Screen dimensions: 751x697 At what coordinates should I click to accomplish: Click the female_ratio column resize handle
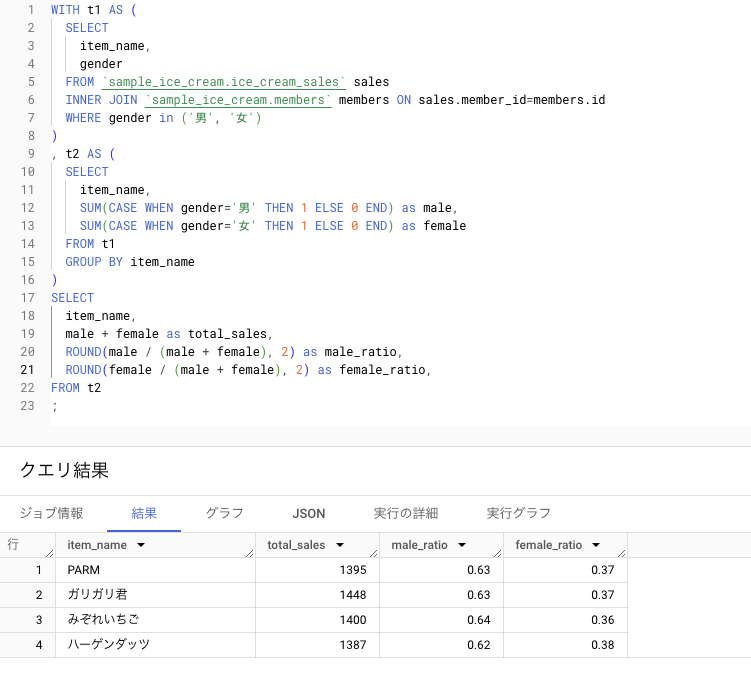pyautogui.click(x=622, y=553)
